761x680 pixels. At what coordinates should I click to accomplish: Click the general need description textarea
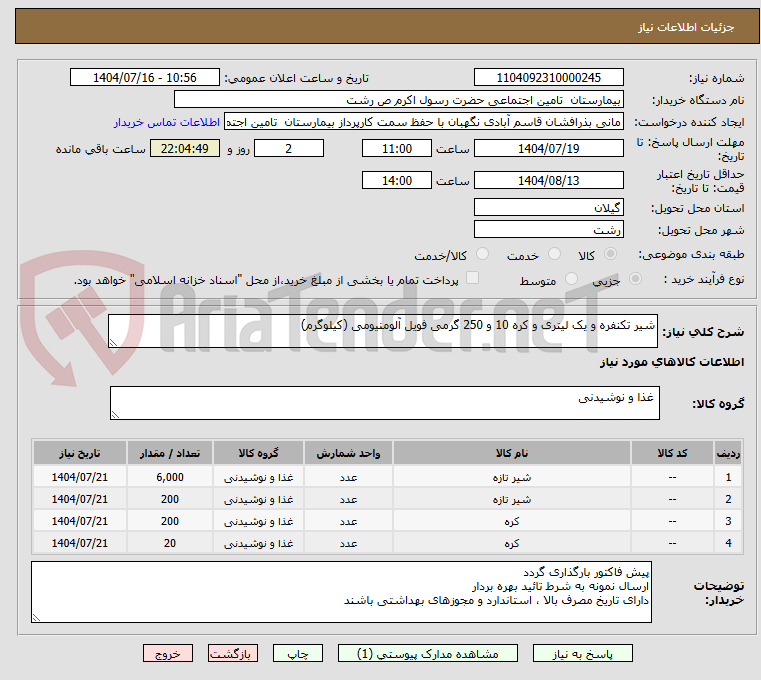pos(382,331)
